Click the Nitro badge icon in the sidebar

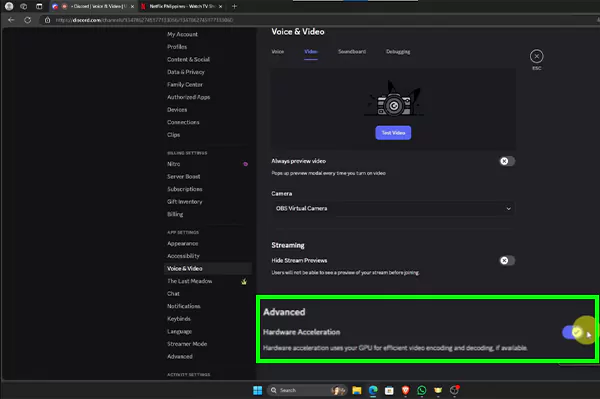[x=245, y=164]
